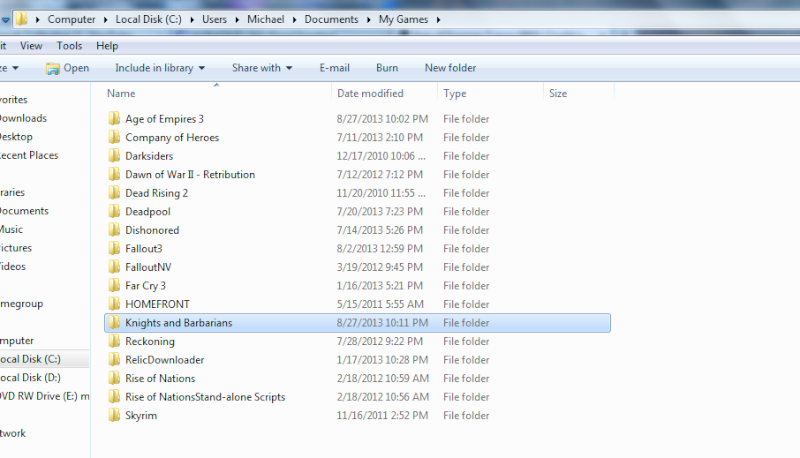Expand the arrow after Local Disk (C:) breadcrumb

[192, 19]
